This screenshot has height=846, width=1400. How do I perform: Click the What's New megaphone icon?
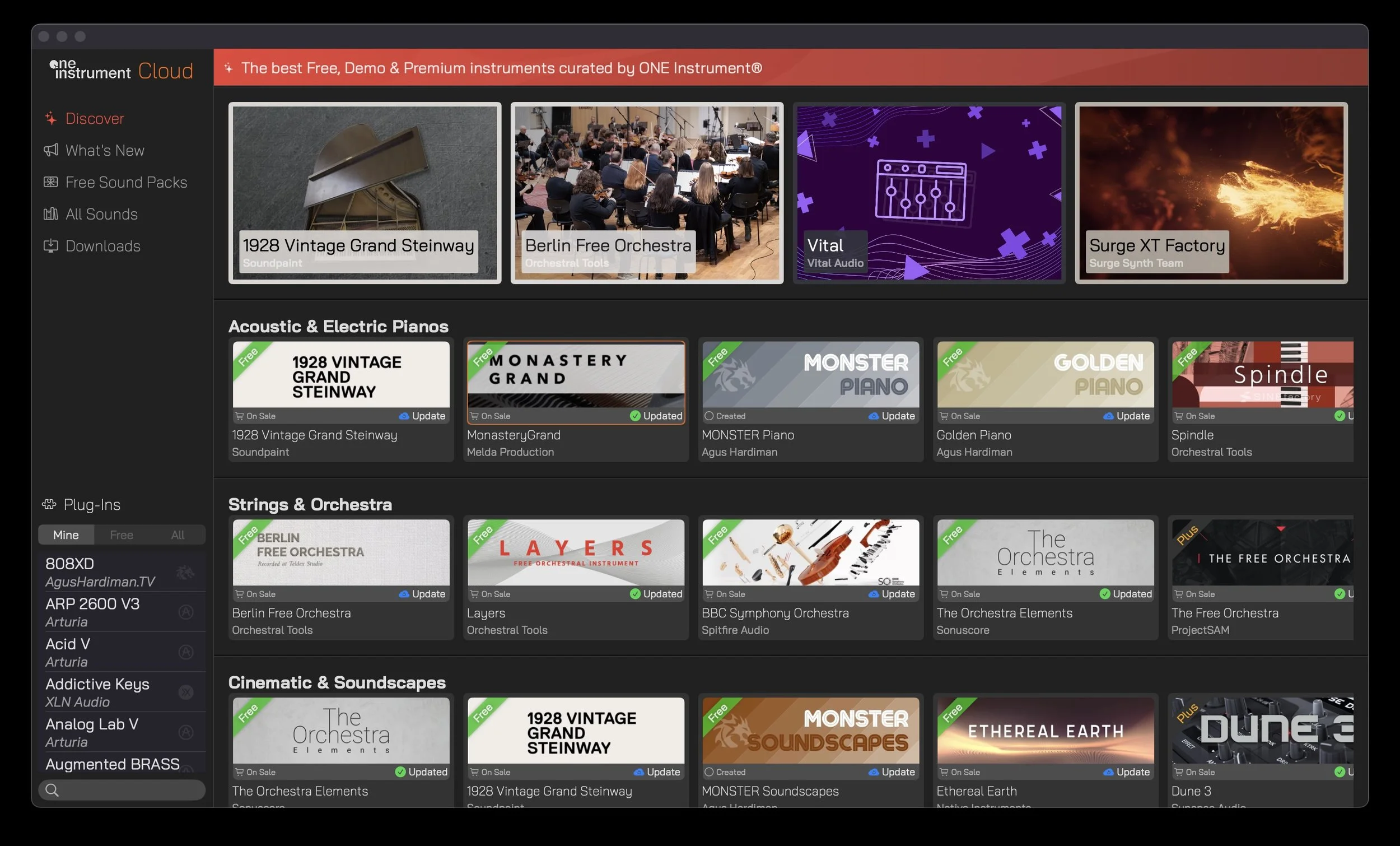coord(50,150)
